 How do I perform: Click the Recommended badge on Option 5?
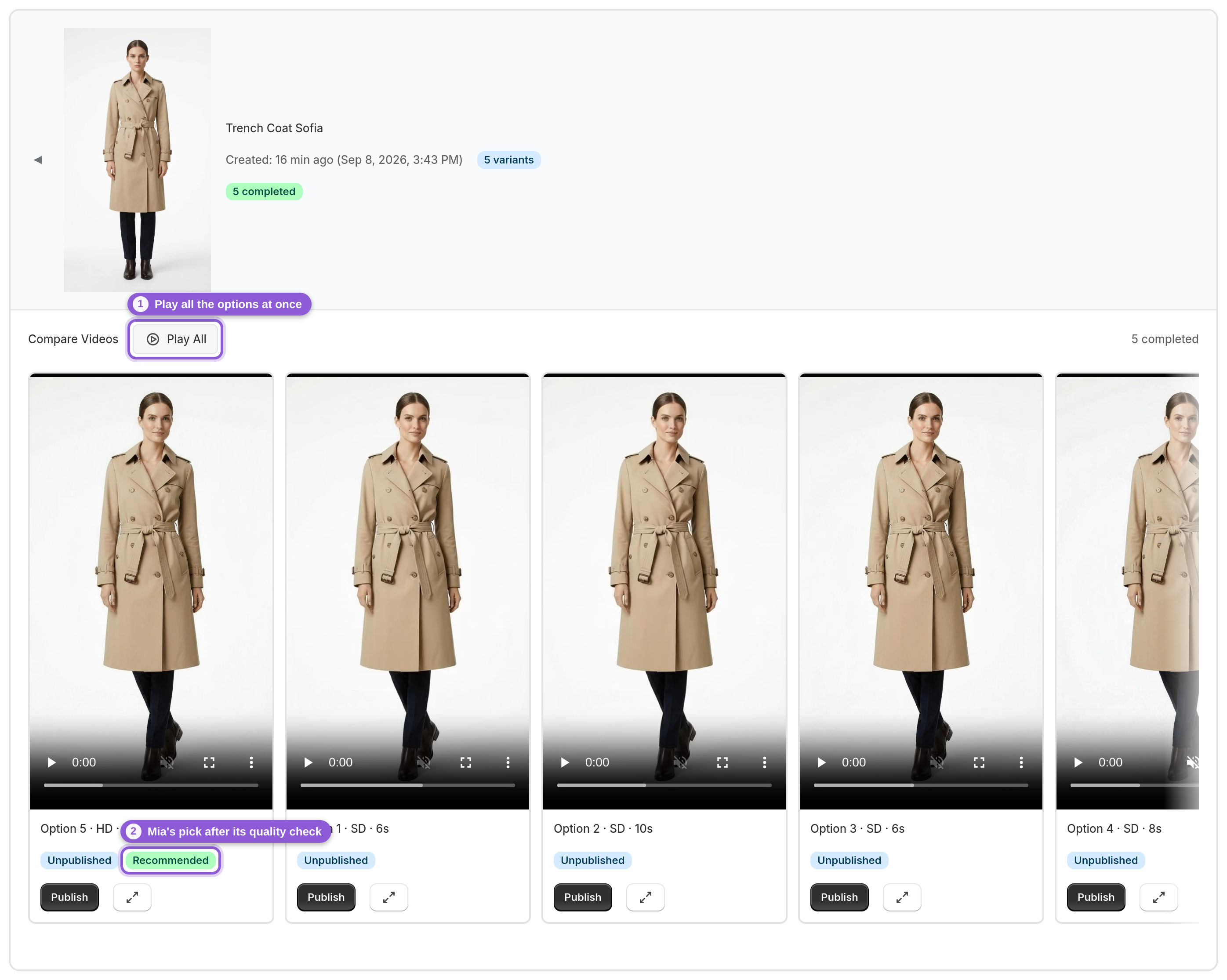tap(171, 860)
